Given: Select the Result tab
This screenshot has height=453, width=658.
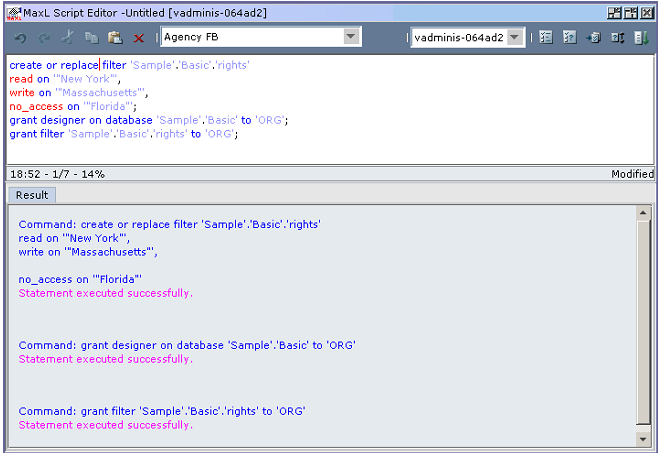Looking at the screenshot, I should [32, 195].
